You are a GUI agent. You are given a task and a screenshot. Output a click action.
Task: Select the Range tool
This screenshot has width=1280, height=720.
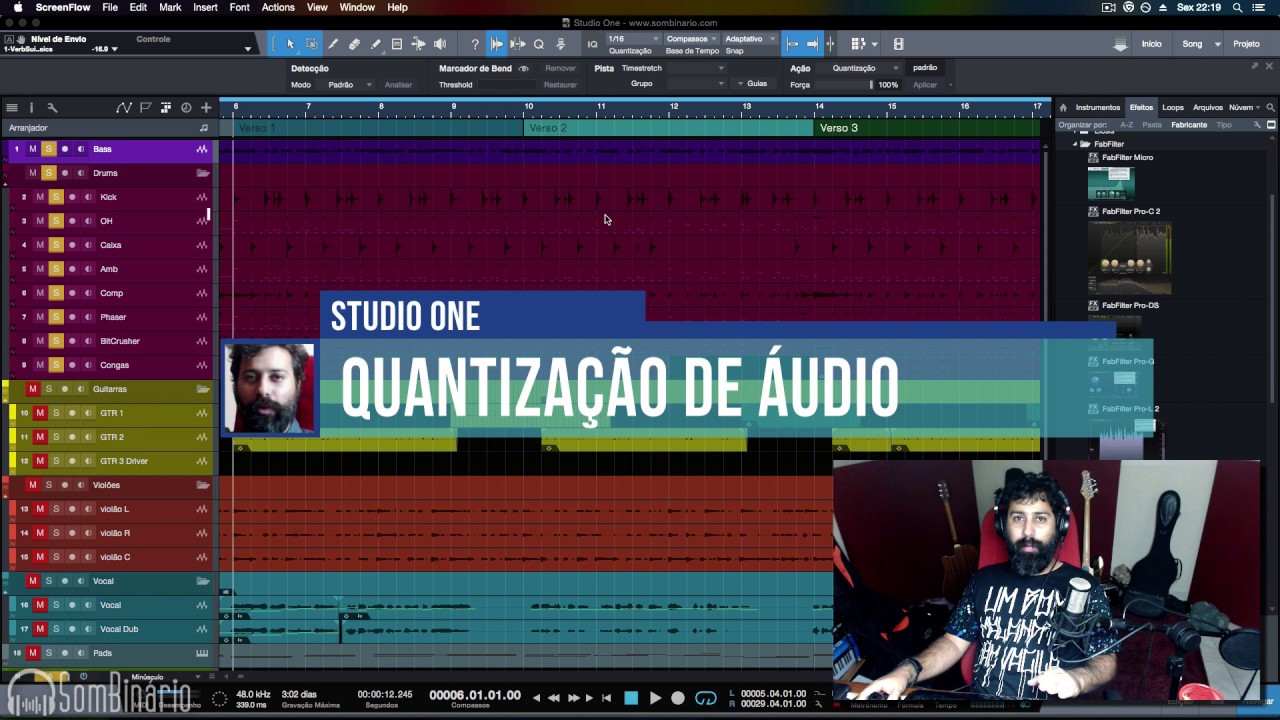(x=312, y=44)
